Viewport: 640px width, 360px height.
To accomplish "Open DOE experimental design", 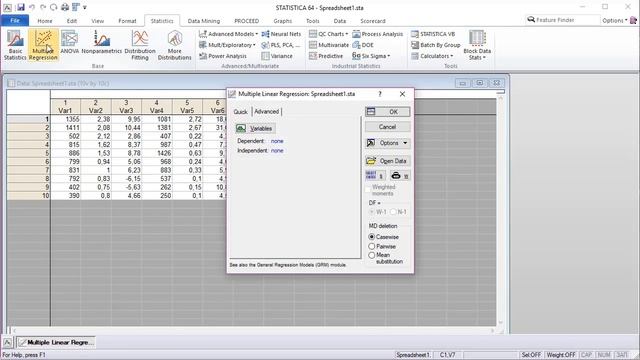I will (363, 45).
